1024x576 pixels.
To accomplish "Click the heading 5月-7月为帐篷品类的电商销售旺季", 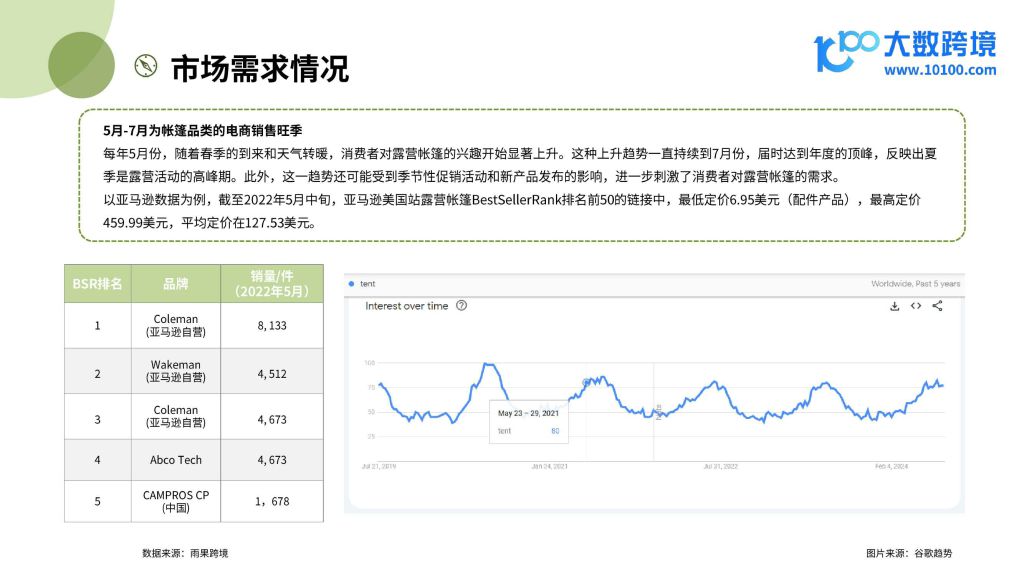I will pos(202,131).
